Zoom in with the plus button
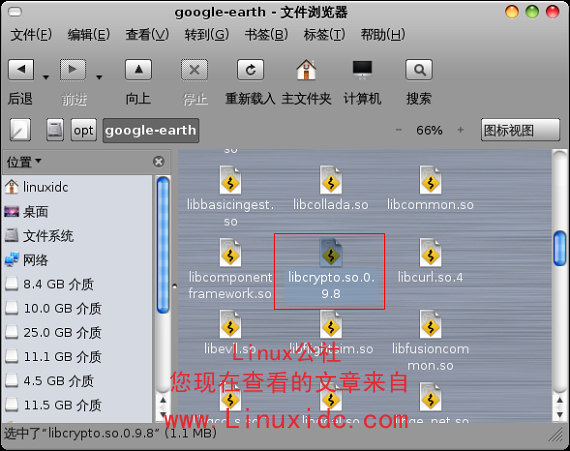 pos(461,130)
